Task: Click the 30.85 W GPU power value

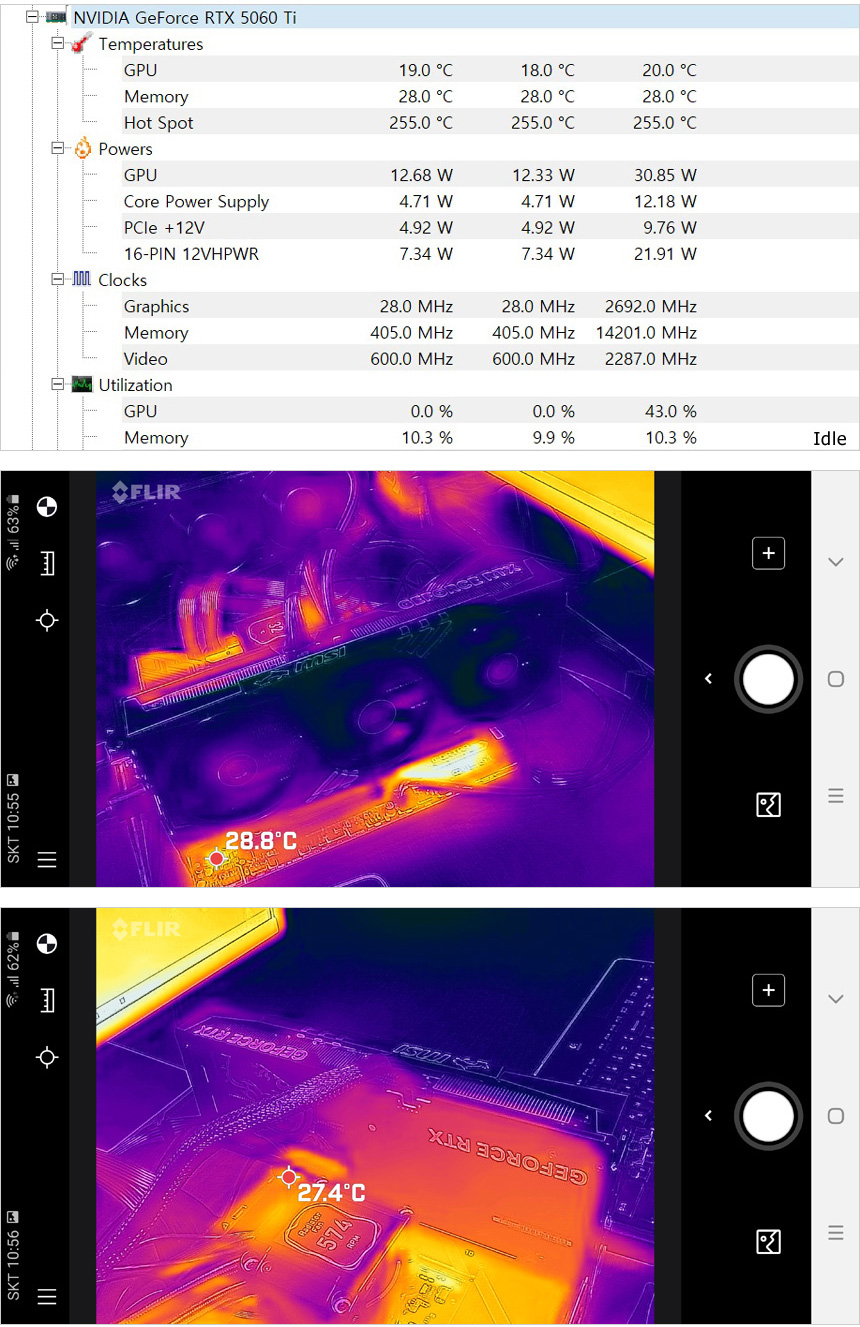Action: 665,175
